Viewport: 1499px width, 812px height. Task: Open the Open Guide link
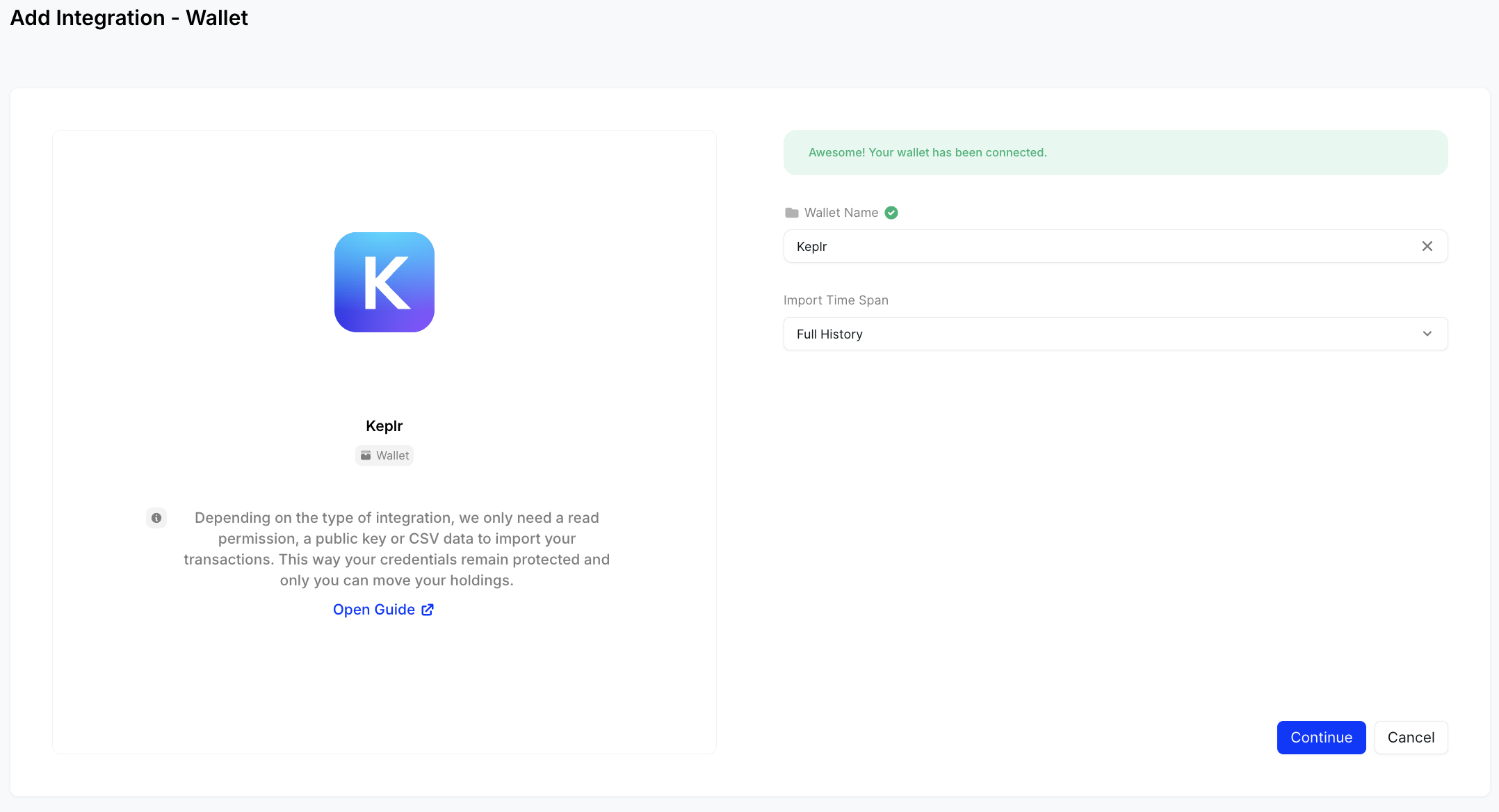point(383,610)
